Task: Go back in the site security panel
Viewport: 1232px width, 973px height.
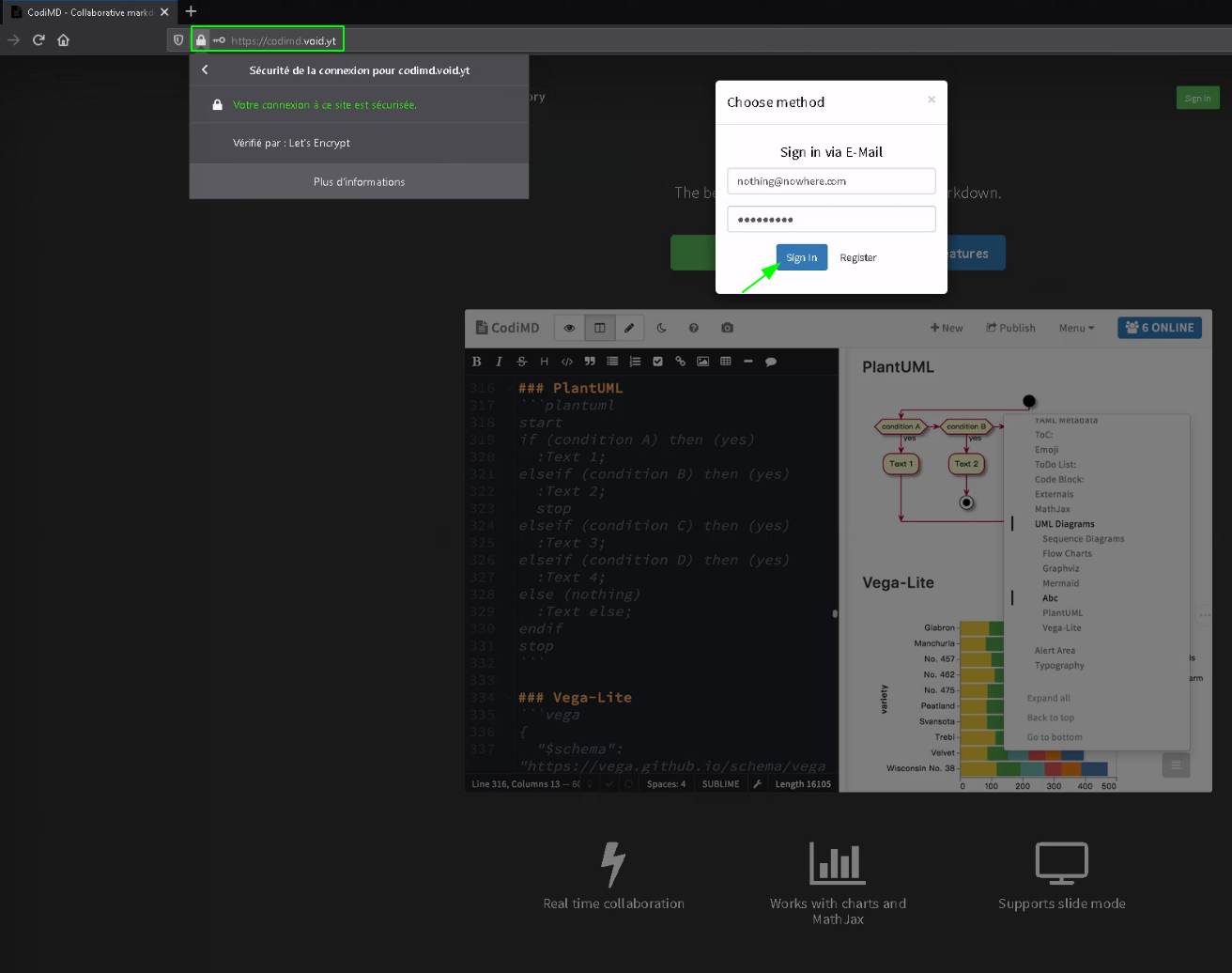Action: tap(205, 69)
